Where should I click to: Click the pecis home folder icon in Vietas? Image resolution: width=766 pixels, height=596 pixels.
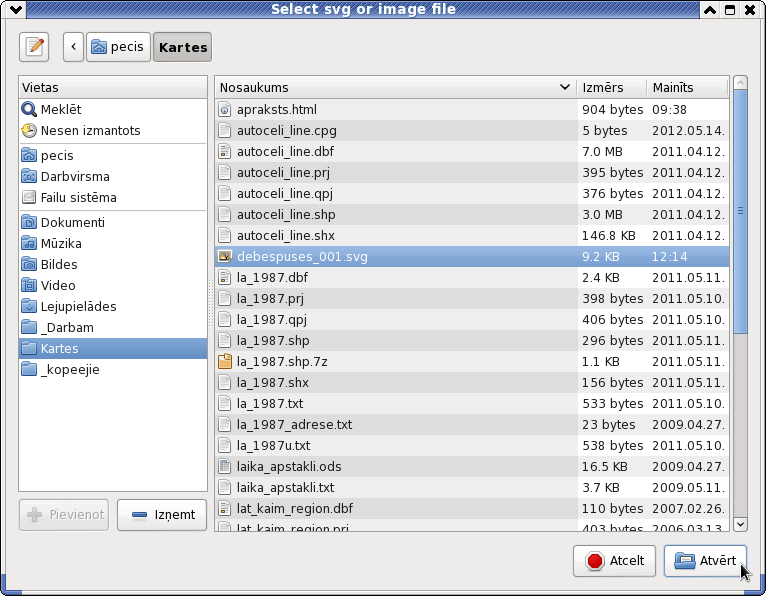[29, 155]
